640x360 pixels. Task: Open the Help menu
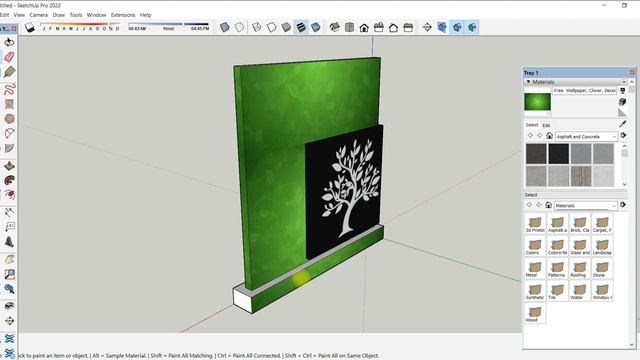pyautogui.click(x=146, y=15)
